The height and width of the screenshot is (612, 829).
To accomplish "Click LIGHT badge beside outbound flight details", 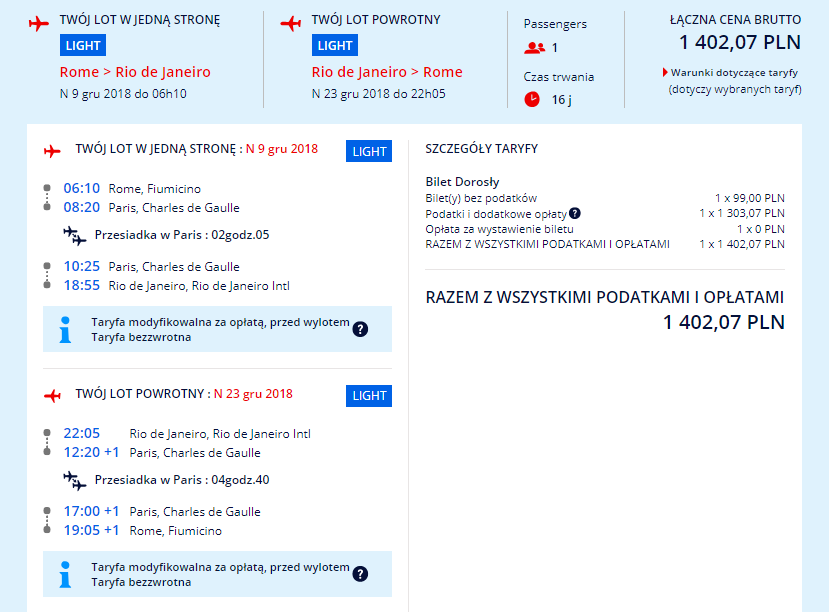I will [369, 151].
